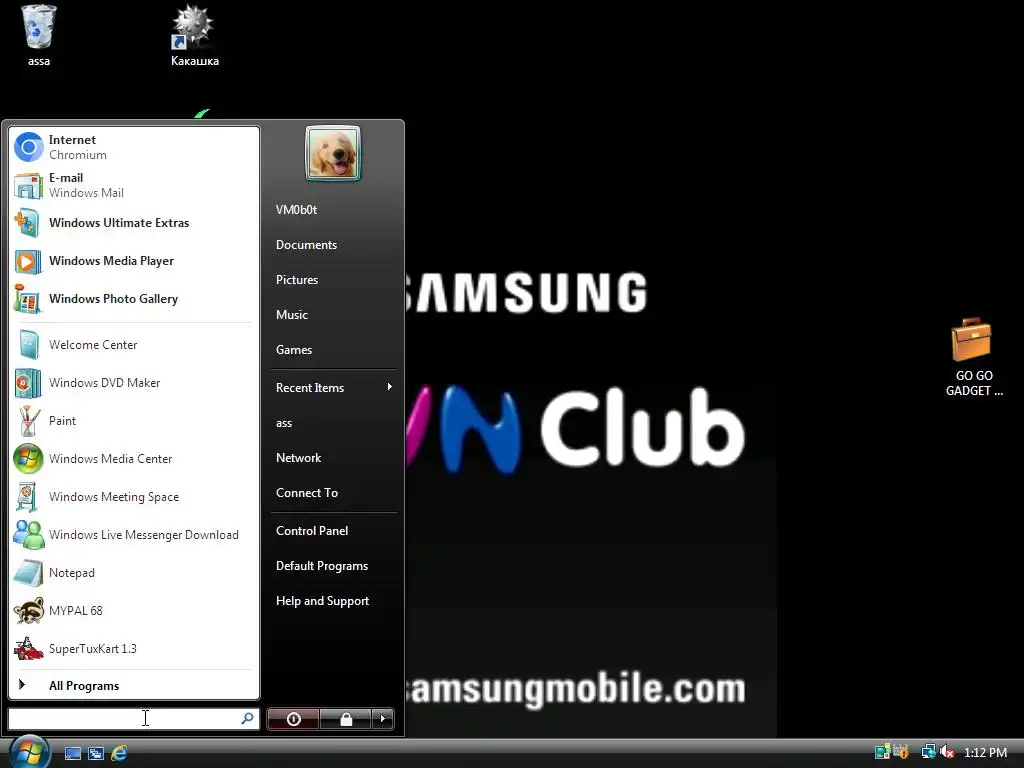Open Internet Explorer quick launch icon
The width and height of the screenshot is (1024, 768).
(119, 753)
